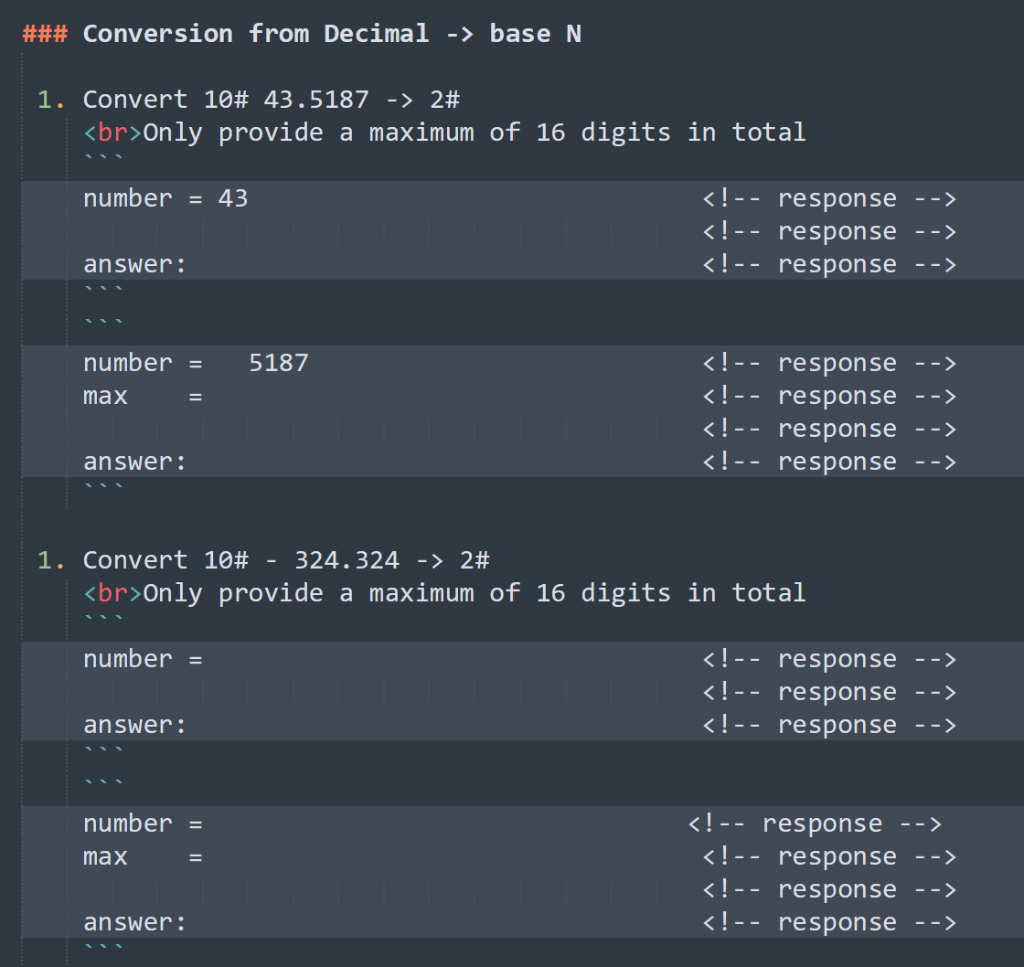The width and height of the screenshot is (1024, 967).
Task: Click the topmost response comment
Action: click(x=828, y=197)
